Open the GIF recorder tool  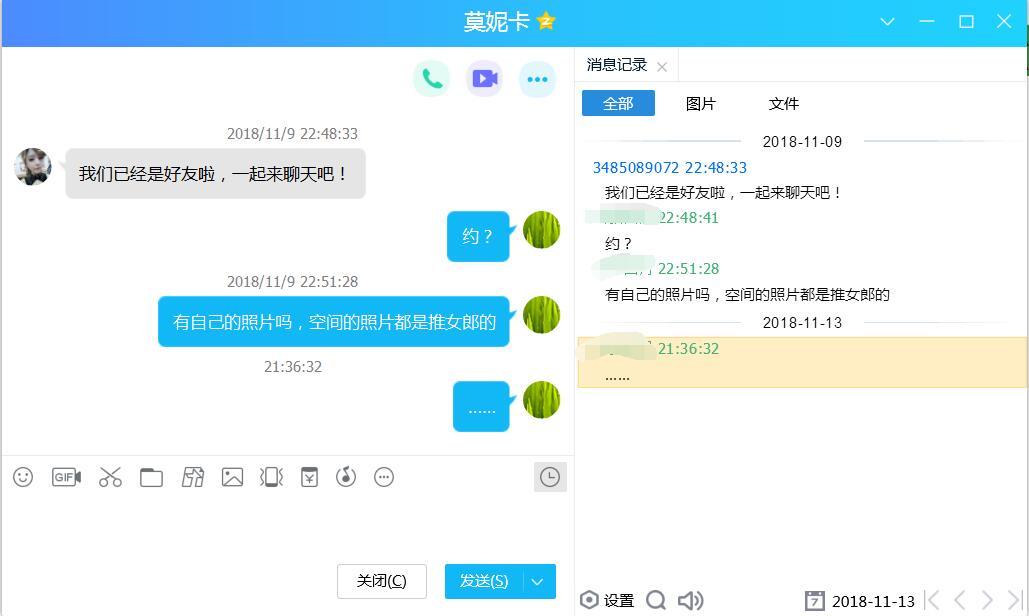66,477
